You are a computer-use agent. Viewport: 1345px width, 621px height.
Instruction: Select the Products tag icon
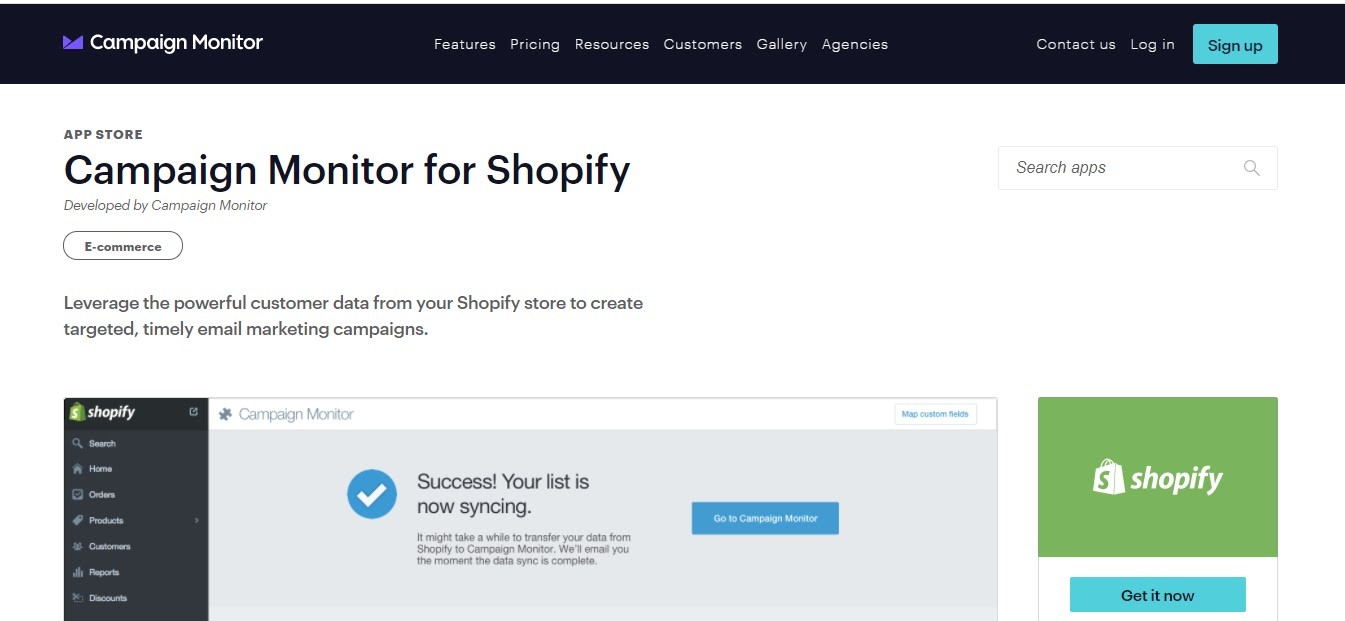pos(78,520)
